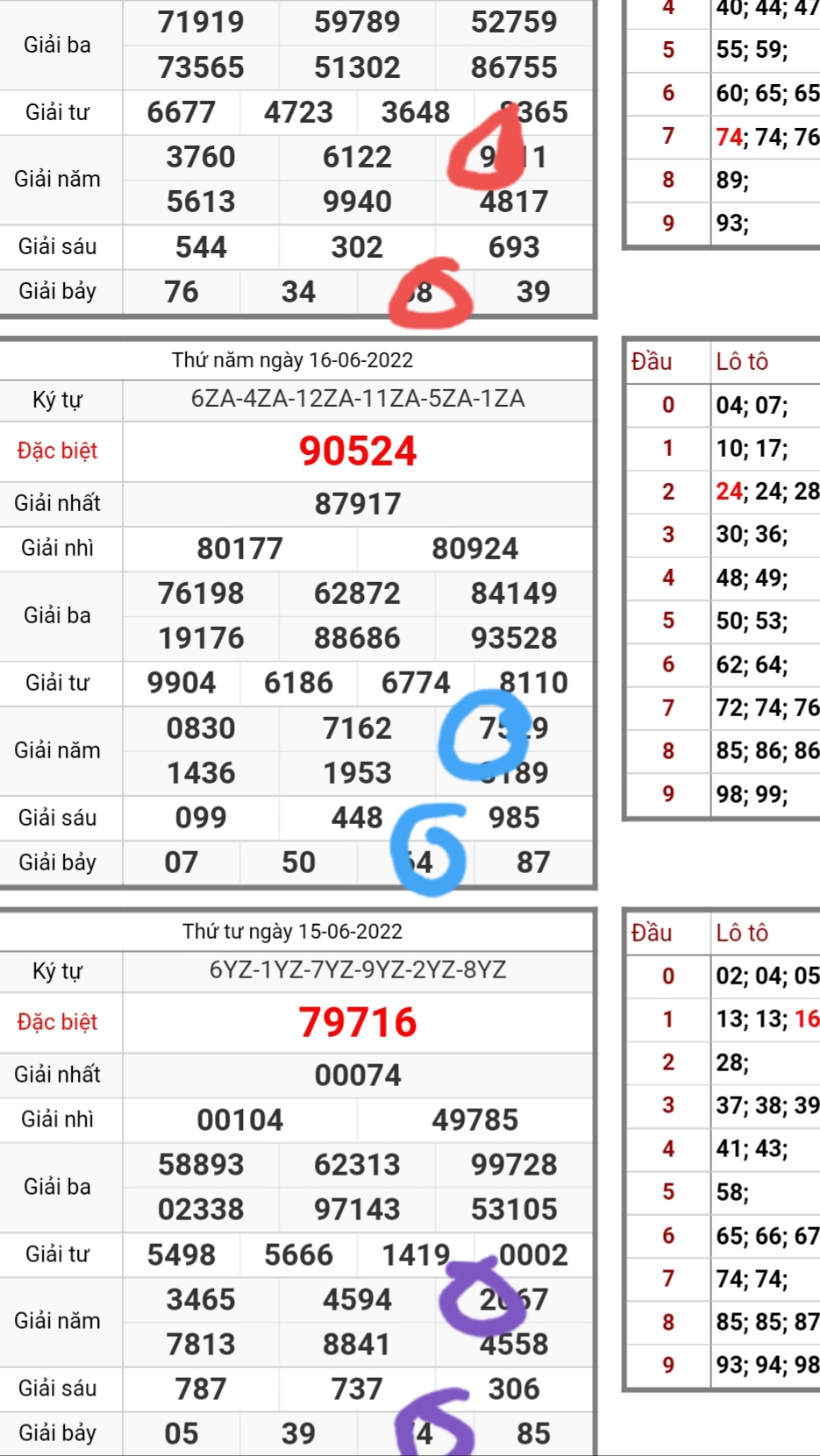The height and width of the screenshot is (1456, 820).
Task: Click the special prize number 90524
Action: point(358,451)
